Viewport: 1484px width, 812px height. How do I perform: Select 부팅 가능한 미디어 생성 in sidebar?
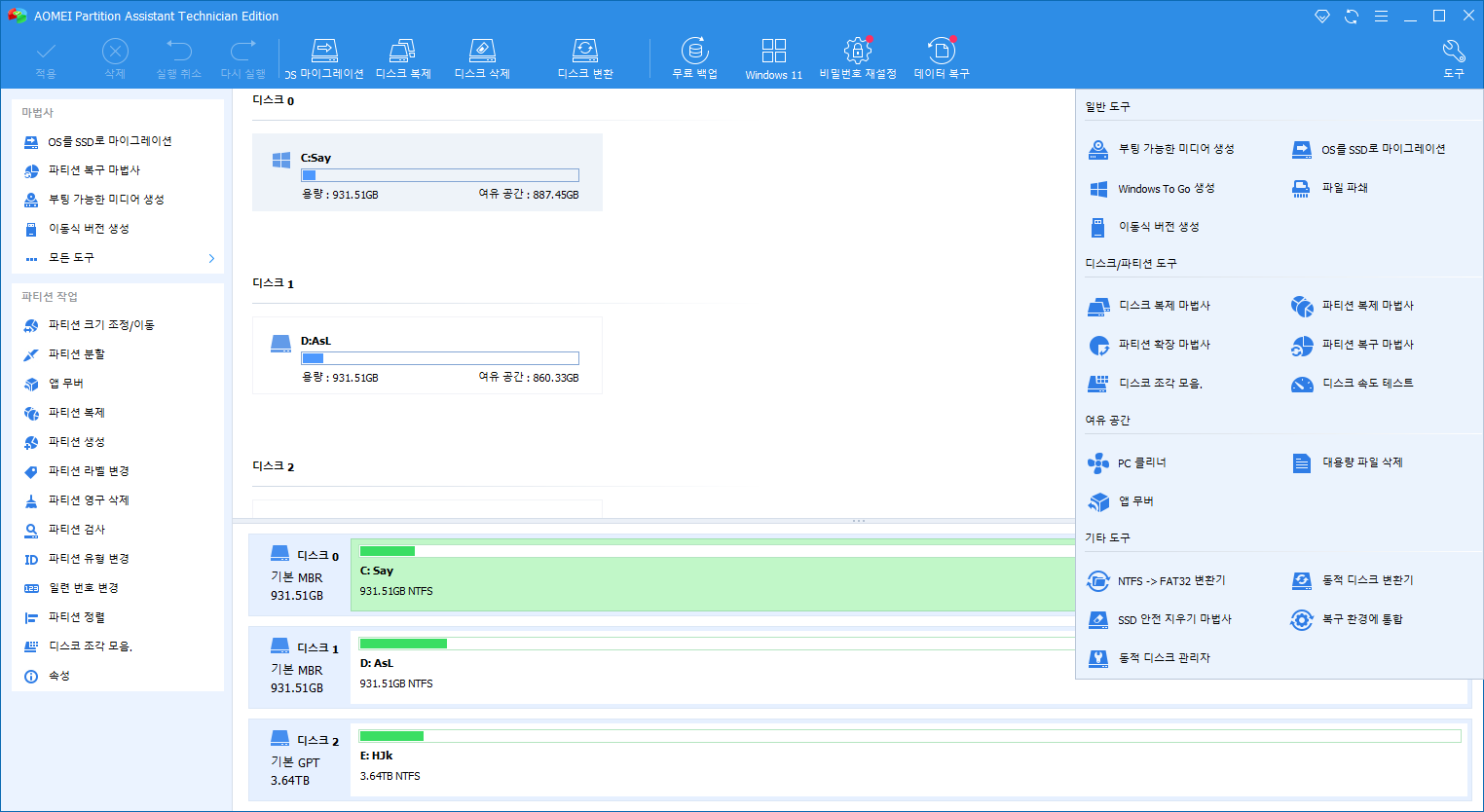point(93,200)
